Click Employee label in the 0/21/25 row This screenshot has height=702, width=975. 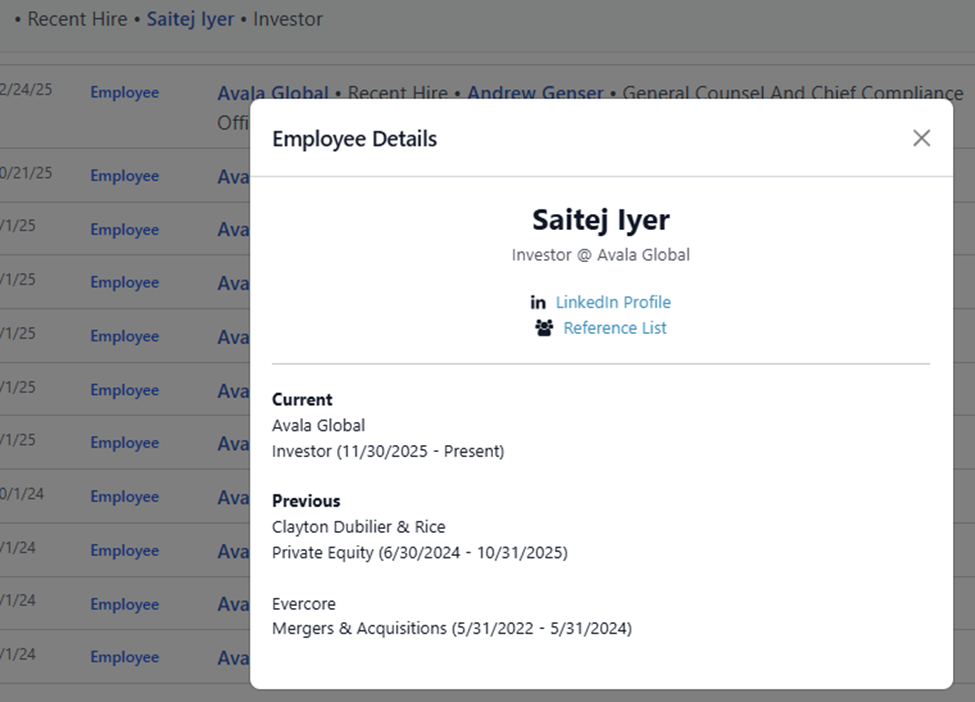tap(124, 175)
